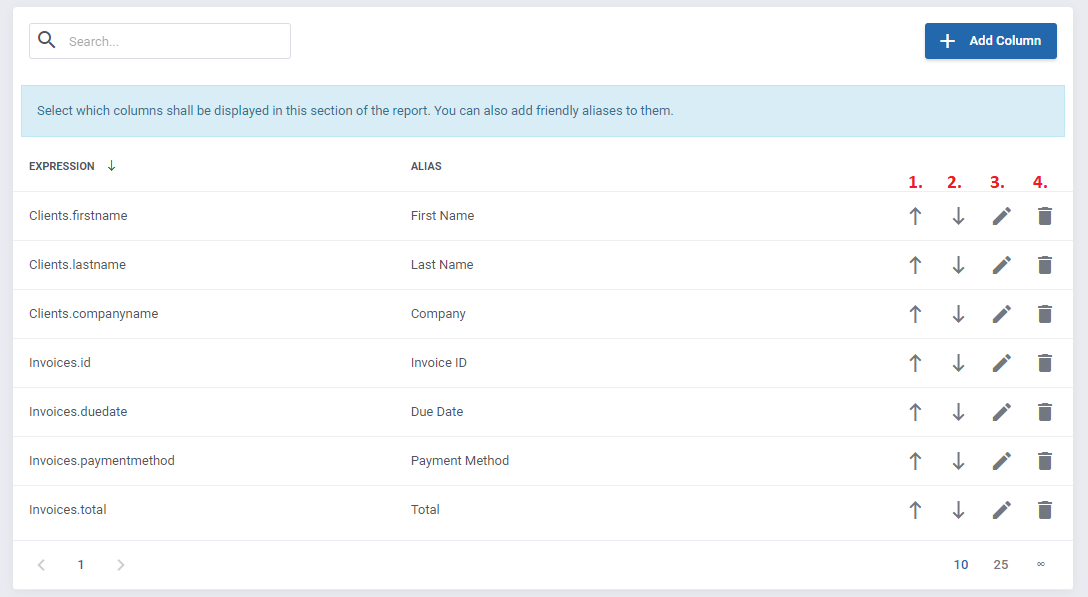Move Invoices.paymentmethod row up

[915, 461]
